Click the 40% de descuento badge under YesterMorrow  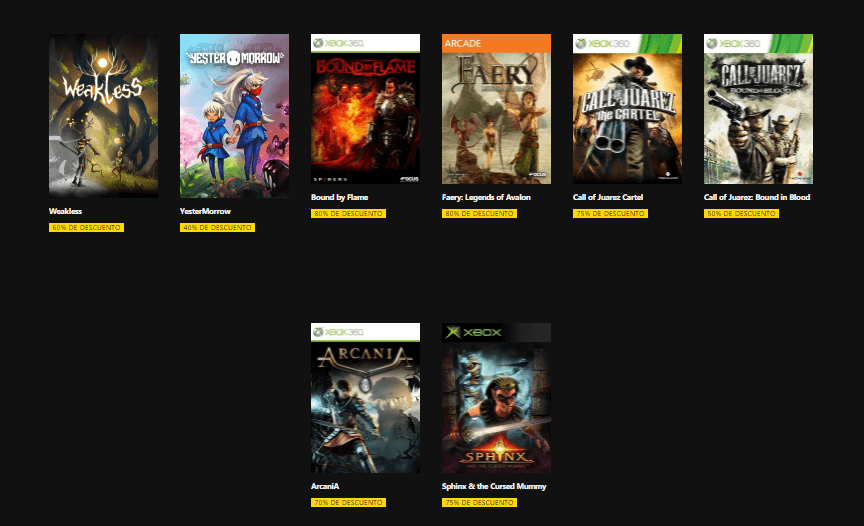217,227
